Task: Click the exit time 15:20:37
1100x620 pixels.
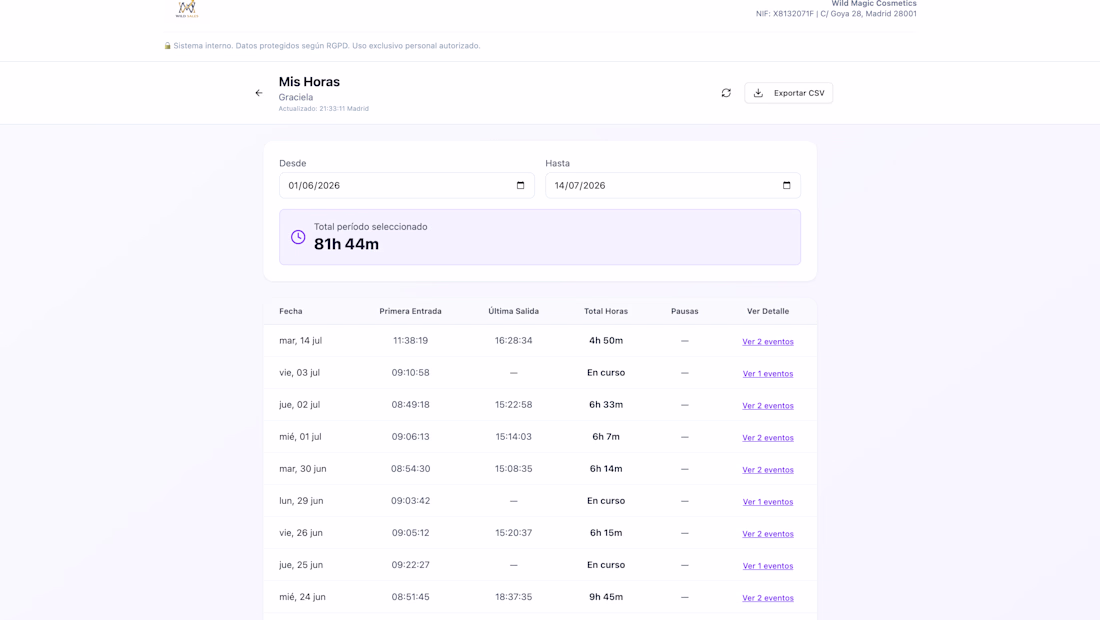Action: pyautogui.click(x=514, y=532)
